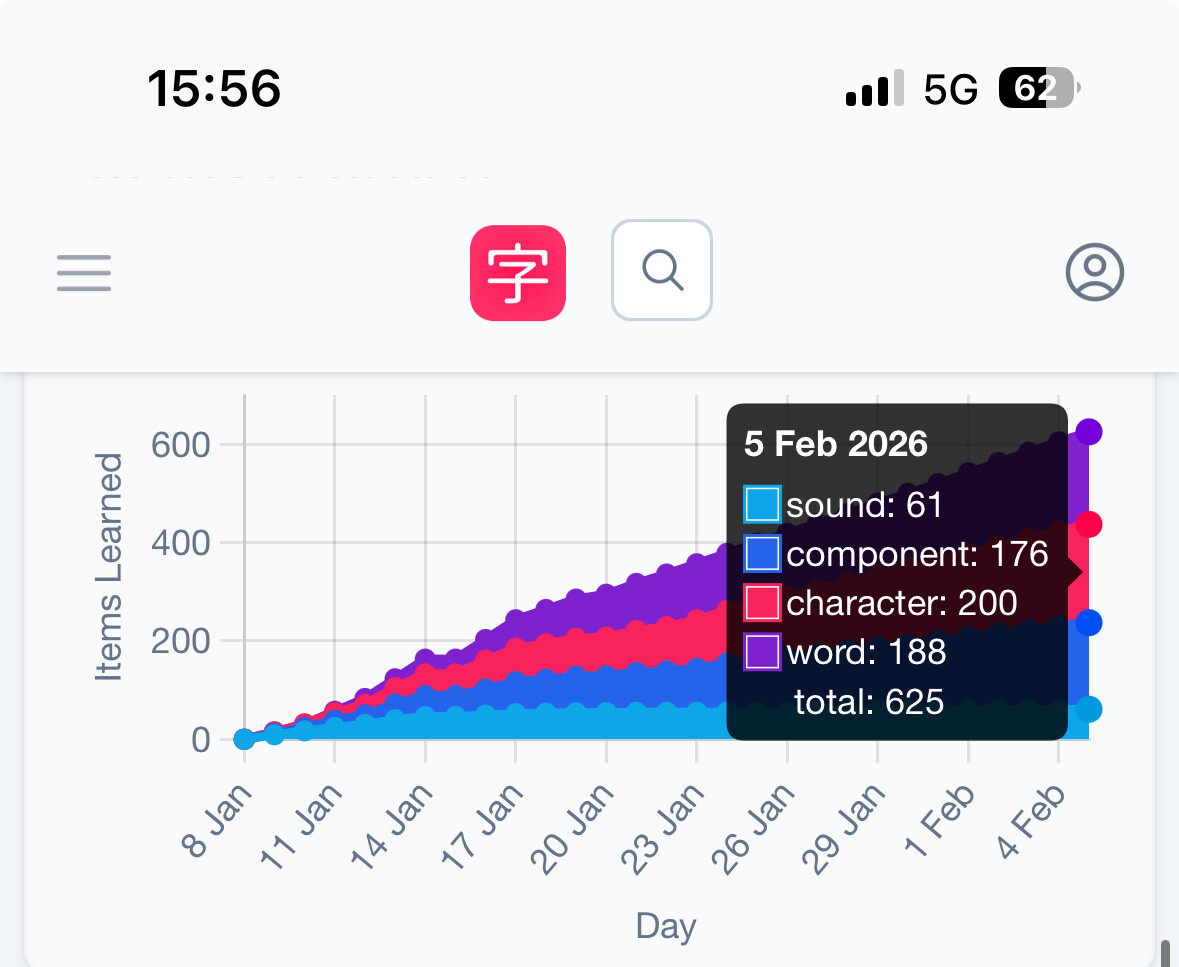Viewport: 1179px width, 967px height.
Task: Tap the cellular signal bars icon
Action: point(875,90)
